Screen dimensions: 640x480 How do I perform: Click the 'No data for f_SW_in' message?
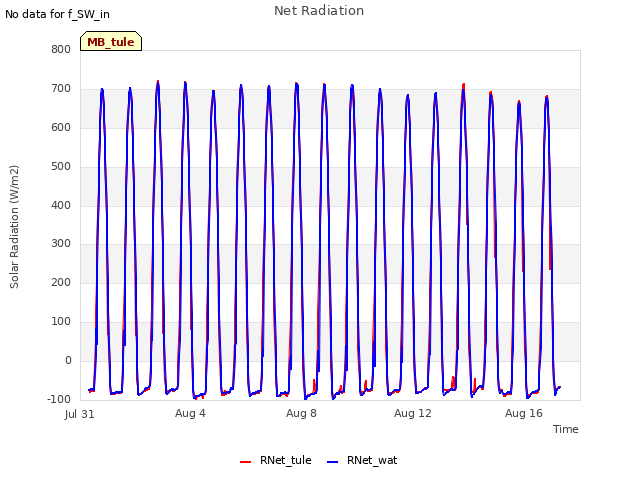point(57,14)
